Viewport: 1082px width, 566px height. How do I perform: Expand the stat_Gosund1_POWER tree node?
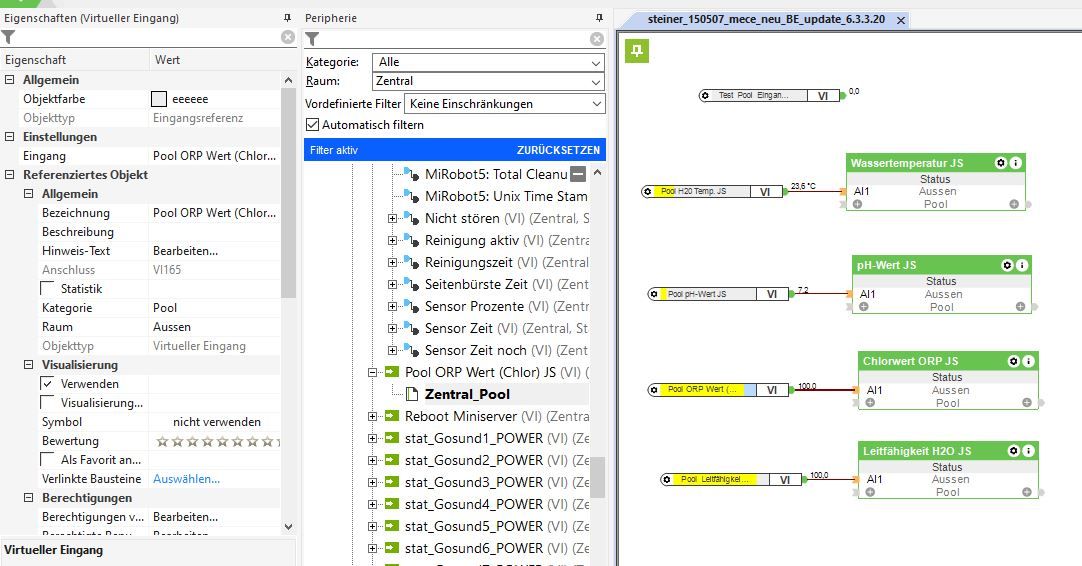[x=373, y=438]
